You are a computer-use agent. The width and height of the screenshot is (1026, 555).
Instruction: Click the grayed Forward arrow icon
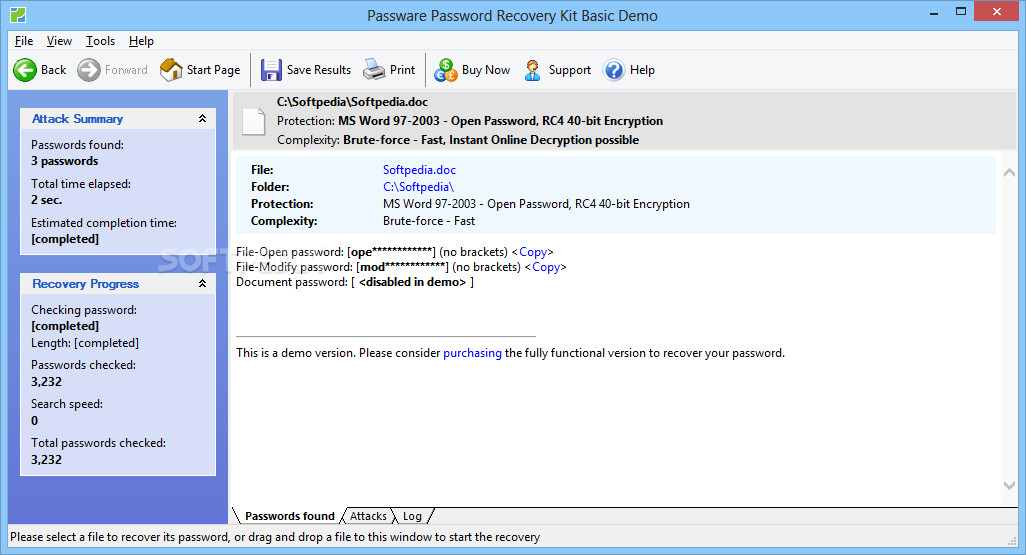89,70
